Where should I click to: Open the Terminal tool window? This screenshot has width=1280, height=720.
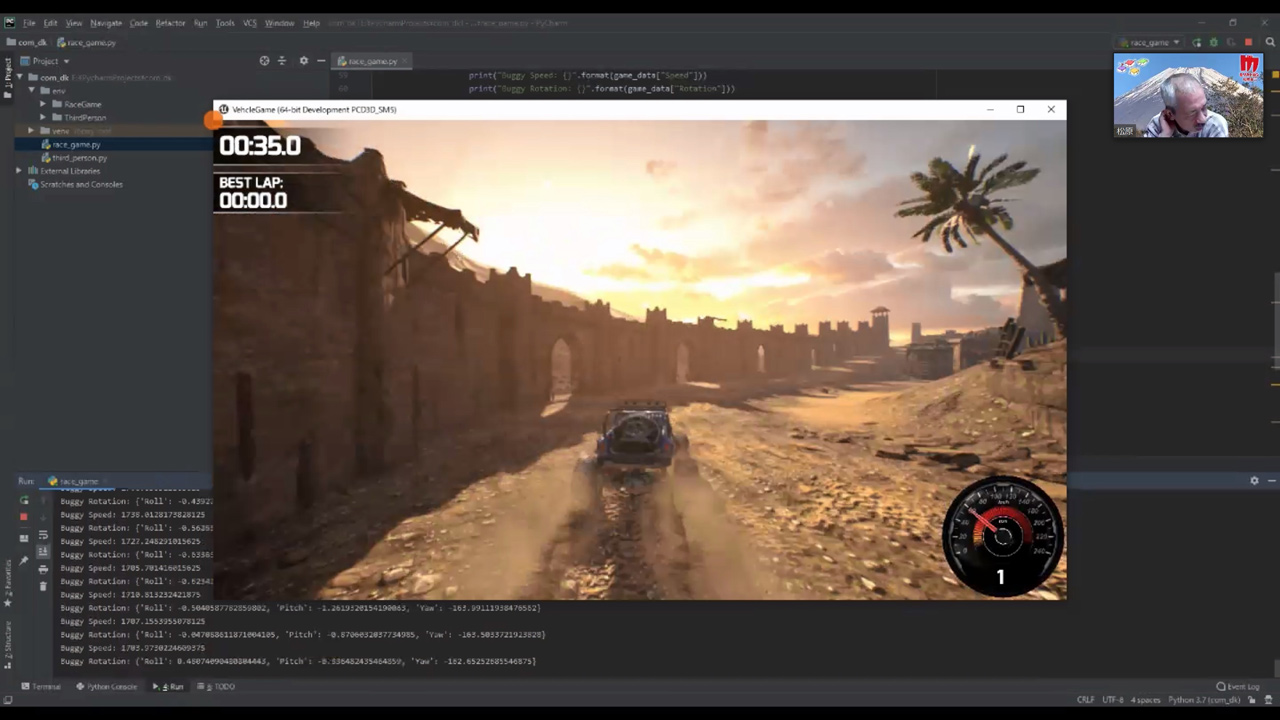tap(41, 687)
